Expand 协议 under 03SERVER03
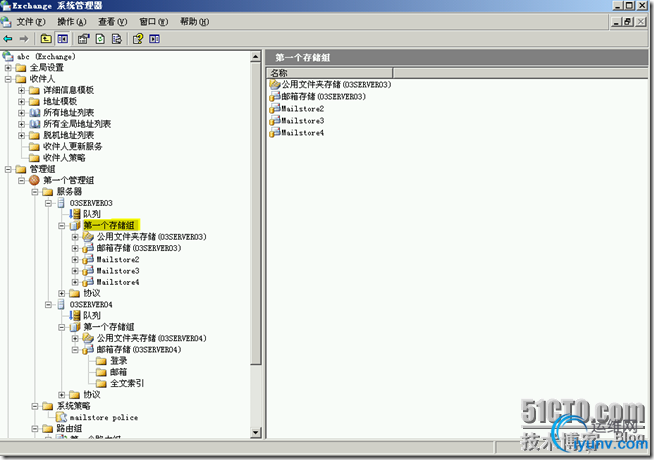Viewport: 654px width, 460px height. (61, 293)
